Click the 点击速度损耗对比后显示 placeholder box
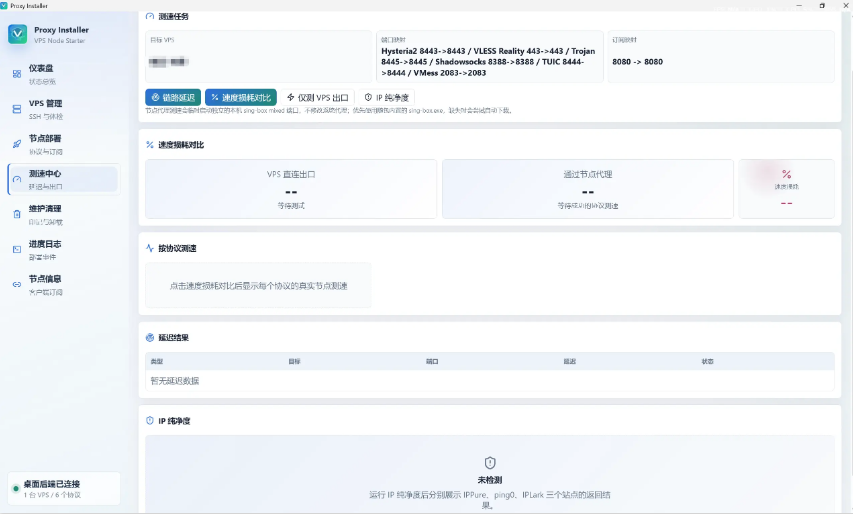The height and width of the screenshot is (514, 853). point(258,286)
